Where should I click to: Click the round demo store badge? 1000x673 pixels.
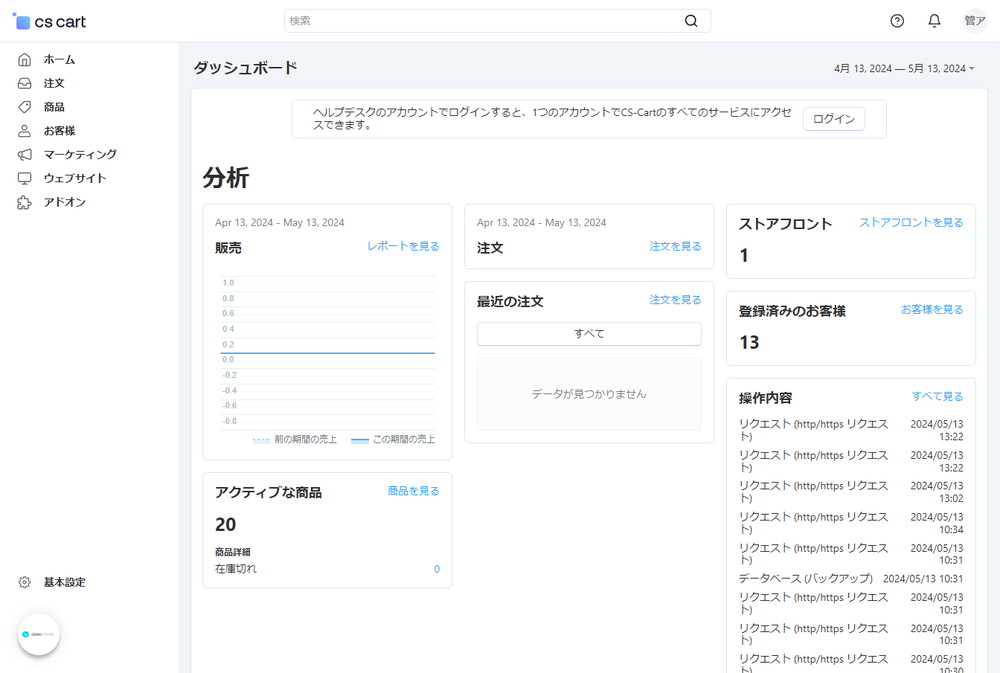pyautogui.click(x=38, y=634)
